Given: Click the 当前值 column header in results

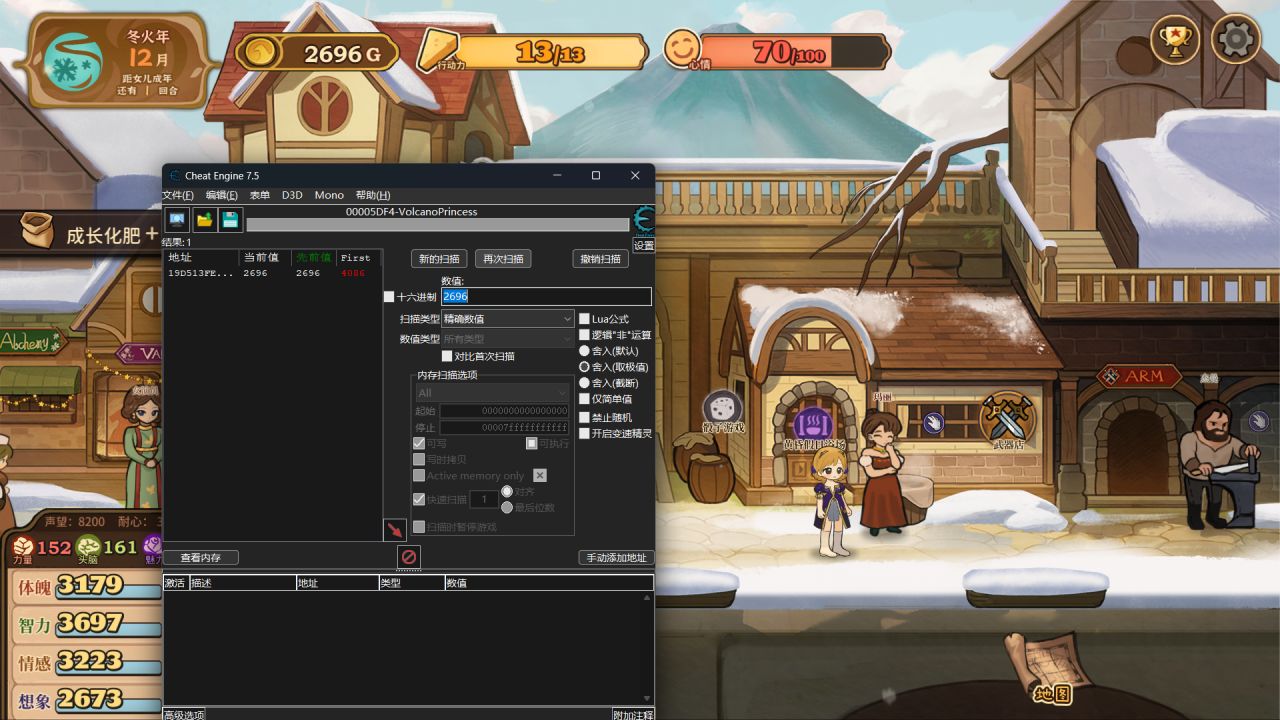Looking at the screenshot, I should coord(265,257).
